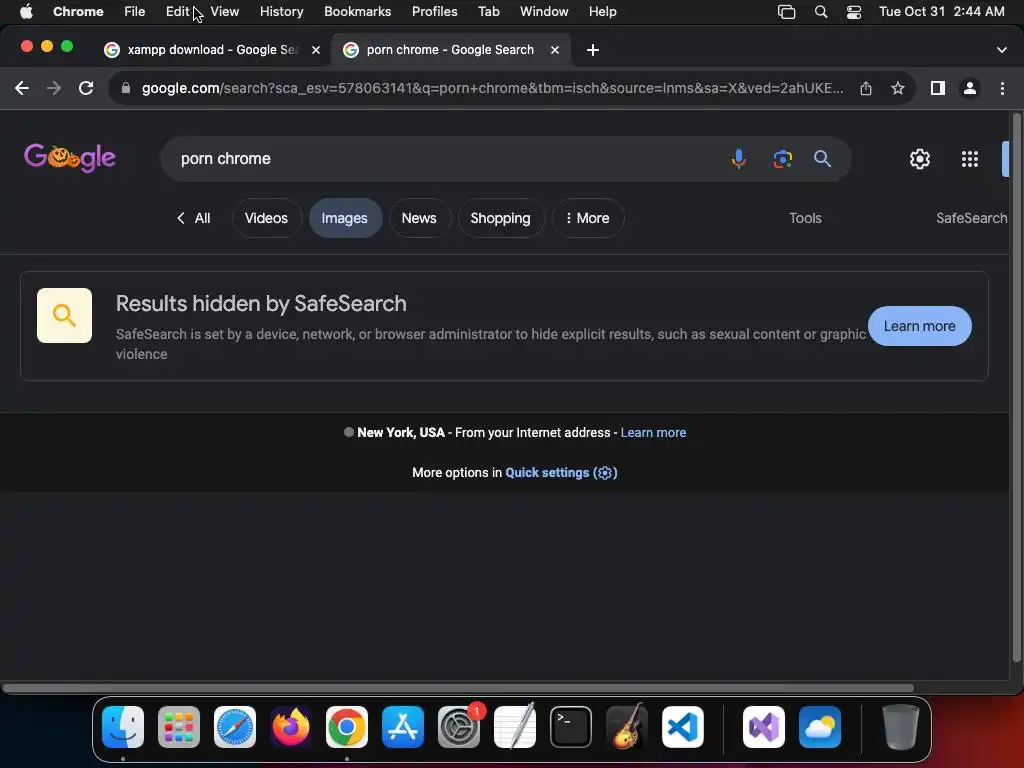Open the Trash in the dock
This screenshot has height=768, width=1024.
901,727
